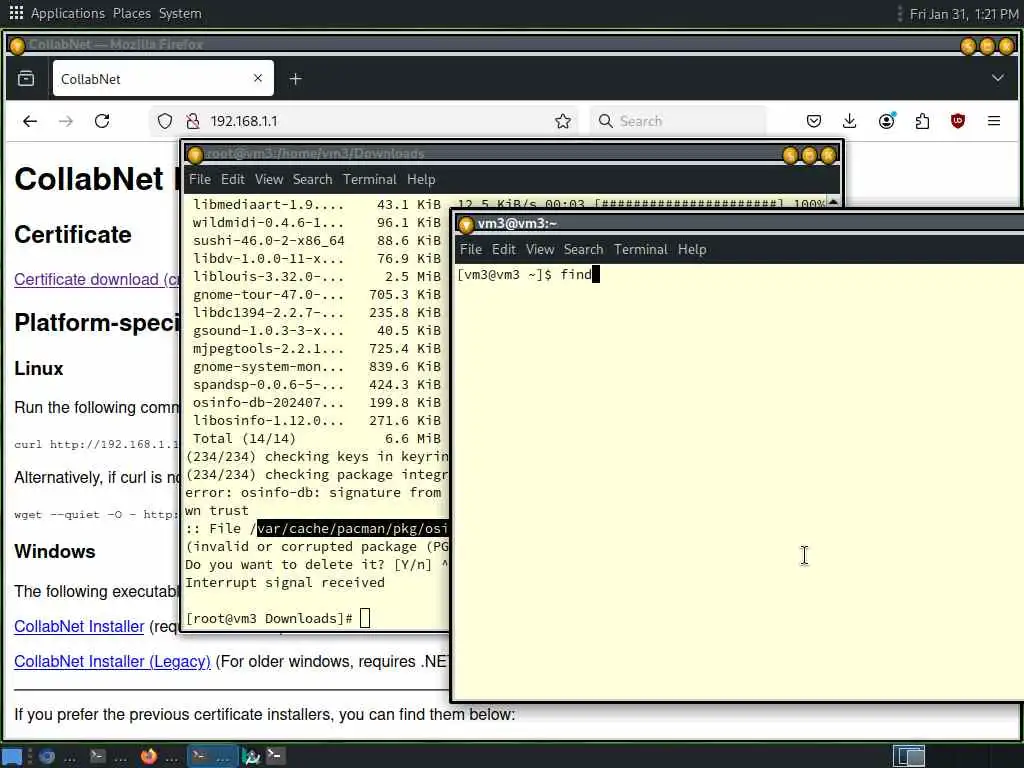Screen dimensions: 1024x768
Task: Open tracking protection shield icon
Action: click(x=165, y=121)
